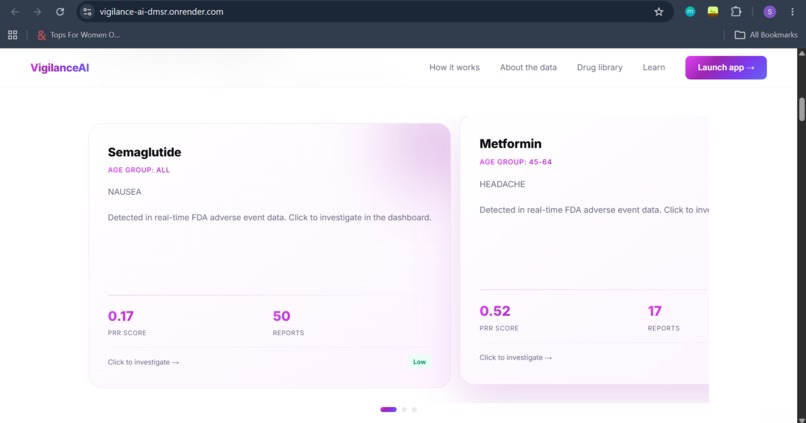The width and height of the screenshot is (806, 423).
Task: Open the All Bookmarks folder
Action: point(766,35)
